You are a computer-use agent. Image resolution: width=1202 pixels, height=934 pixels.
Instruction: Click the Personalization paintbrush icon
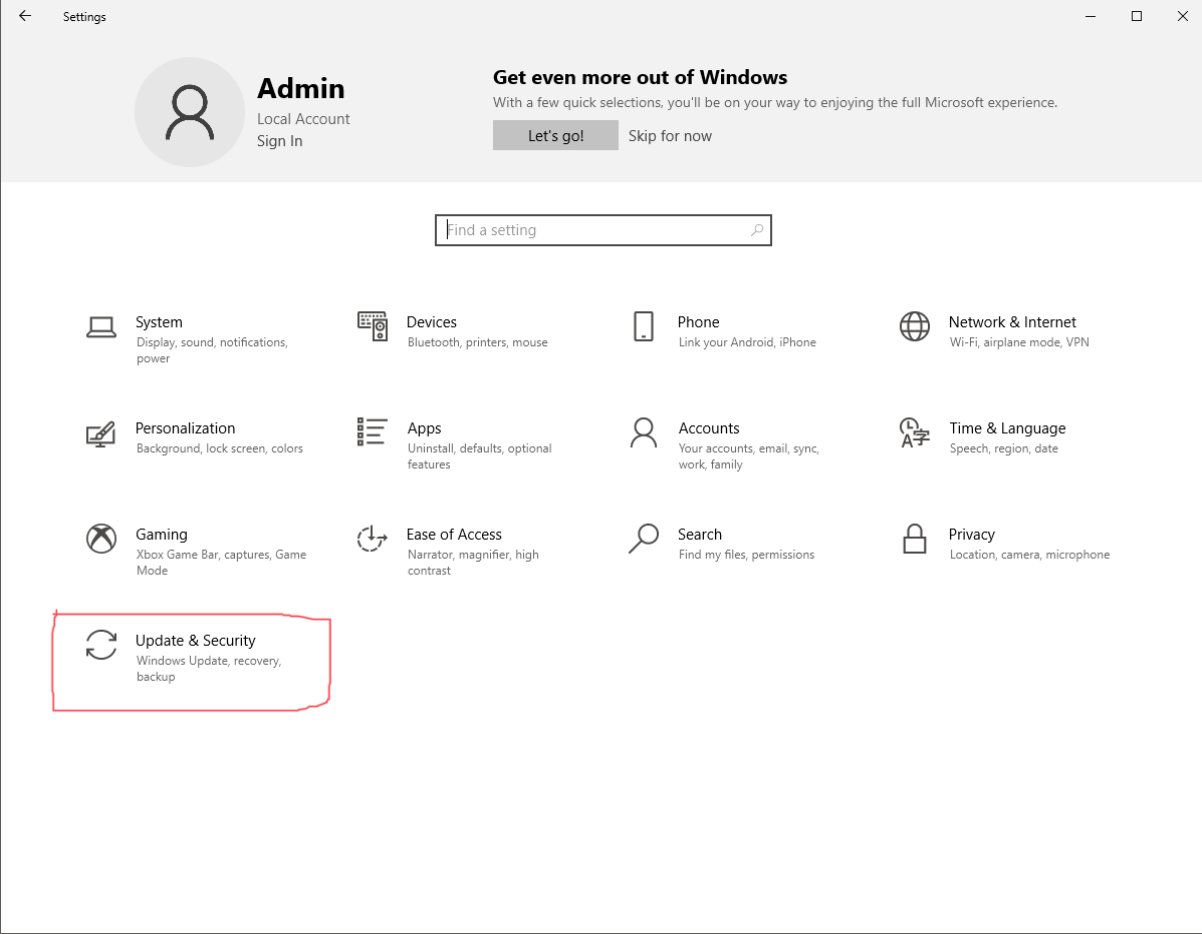coord(101,433)
